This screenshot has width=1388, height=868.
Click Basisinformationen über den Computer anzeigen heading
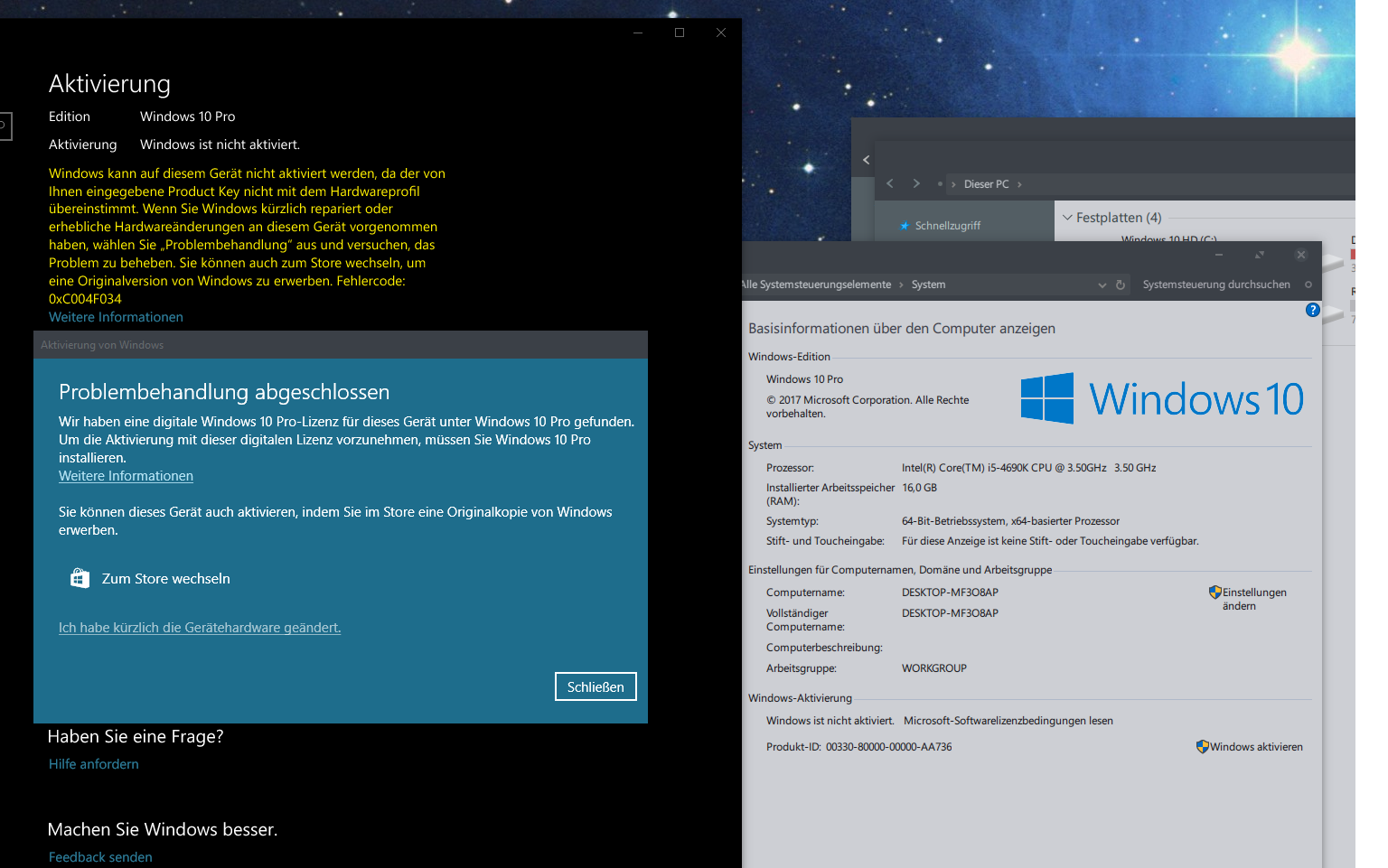coord(902,329)
